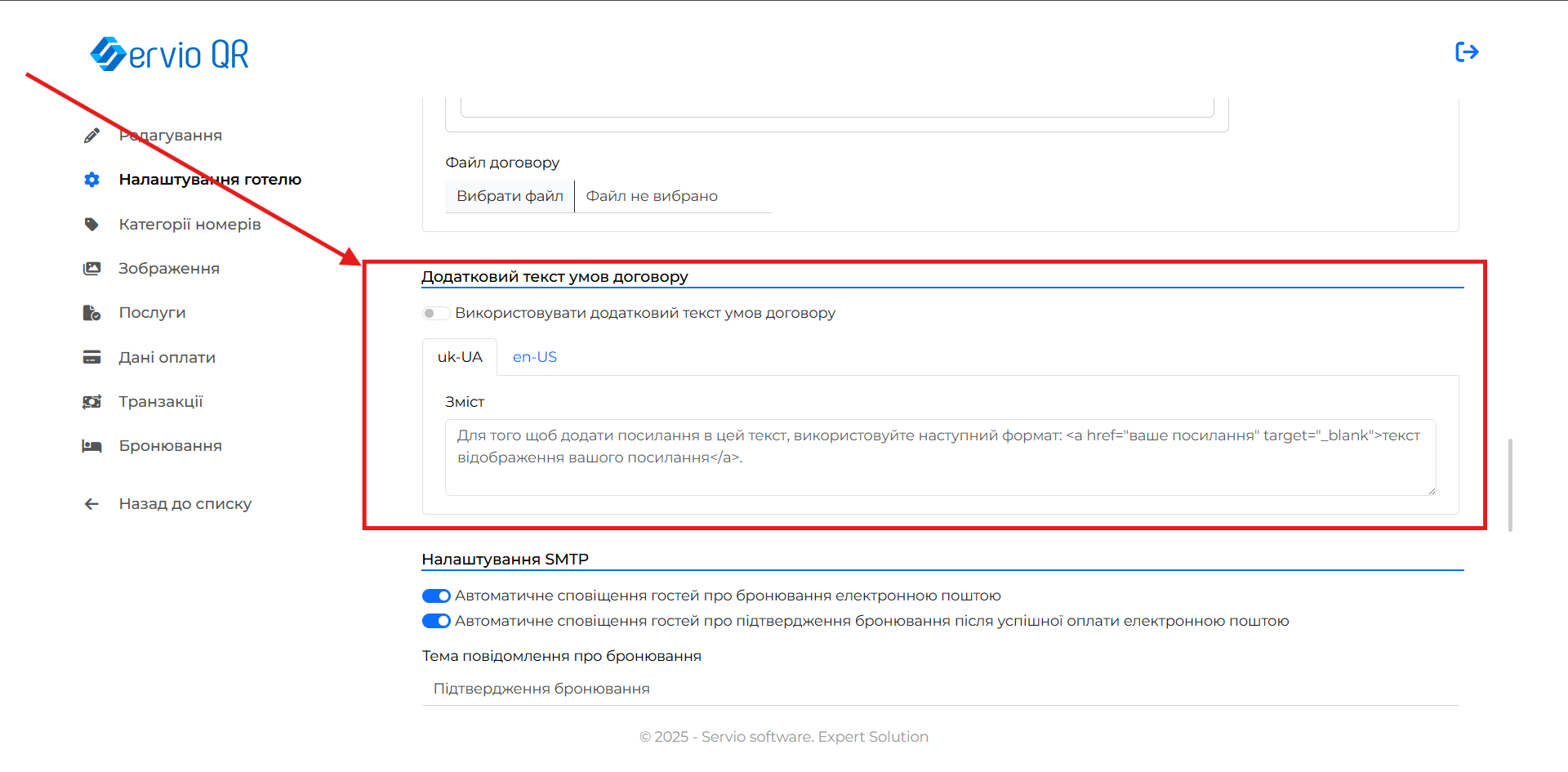
Task: Open Назад до списку link
Action: click(x=185, y=504)
